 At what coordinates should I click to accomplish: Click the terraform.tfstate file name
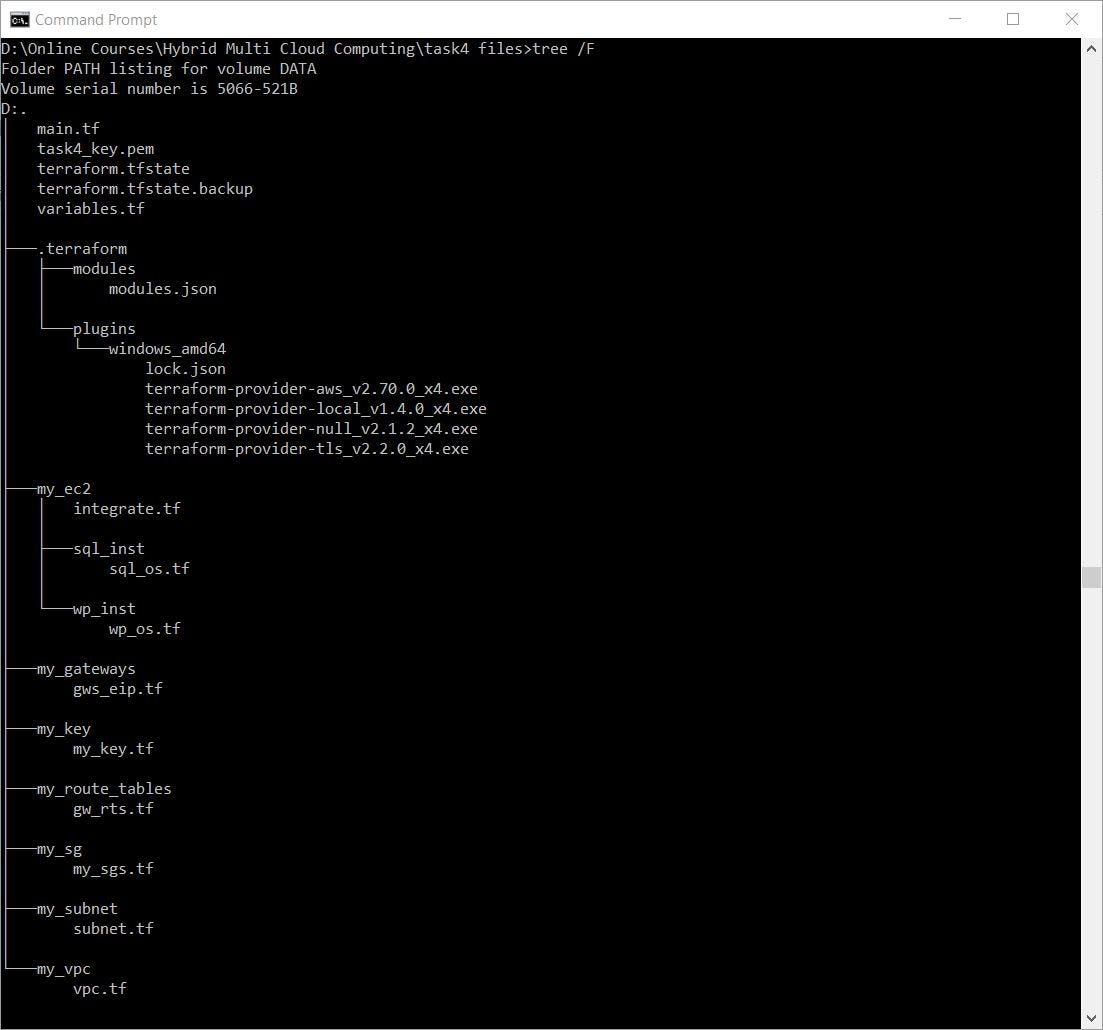pos(113,169)
